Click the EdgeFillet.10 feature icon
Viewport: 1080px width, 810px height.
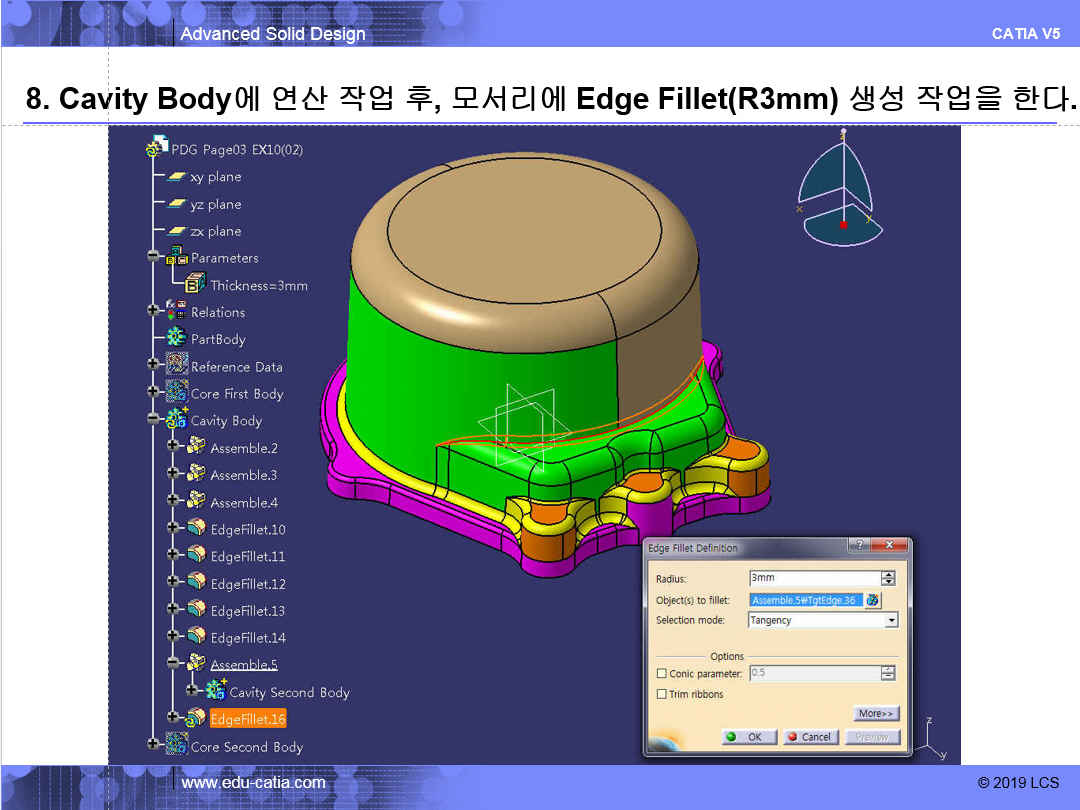(x=197, y=529)
